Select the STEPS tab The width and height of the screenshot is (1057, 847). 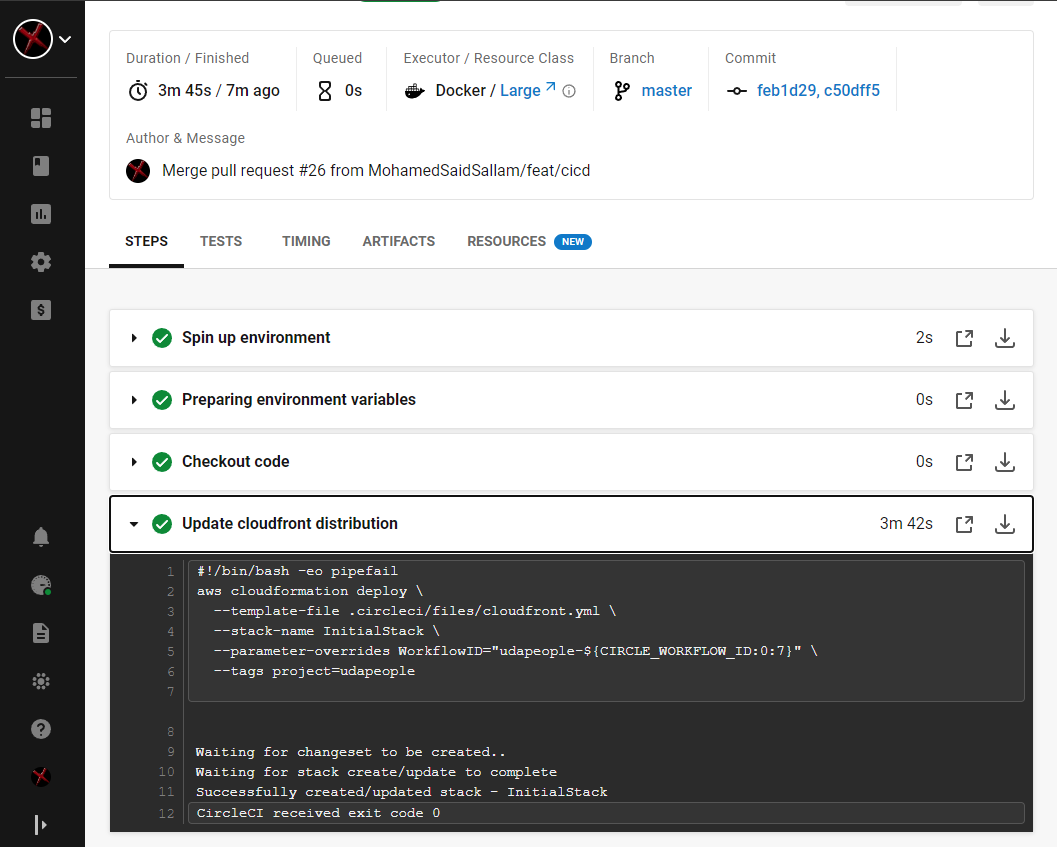click(x=146, y=241)
